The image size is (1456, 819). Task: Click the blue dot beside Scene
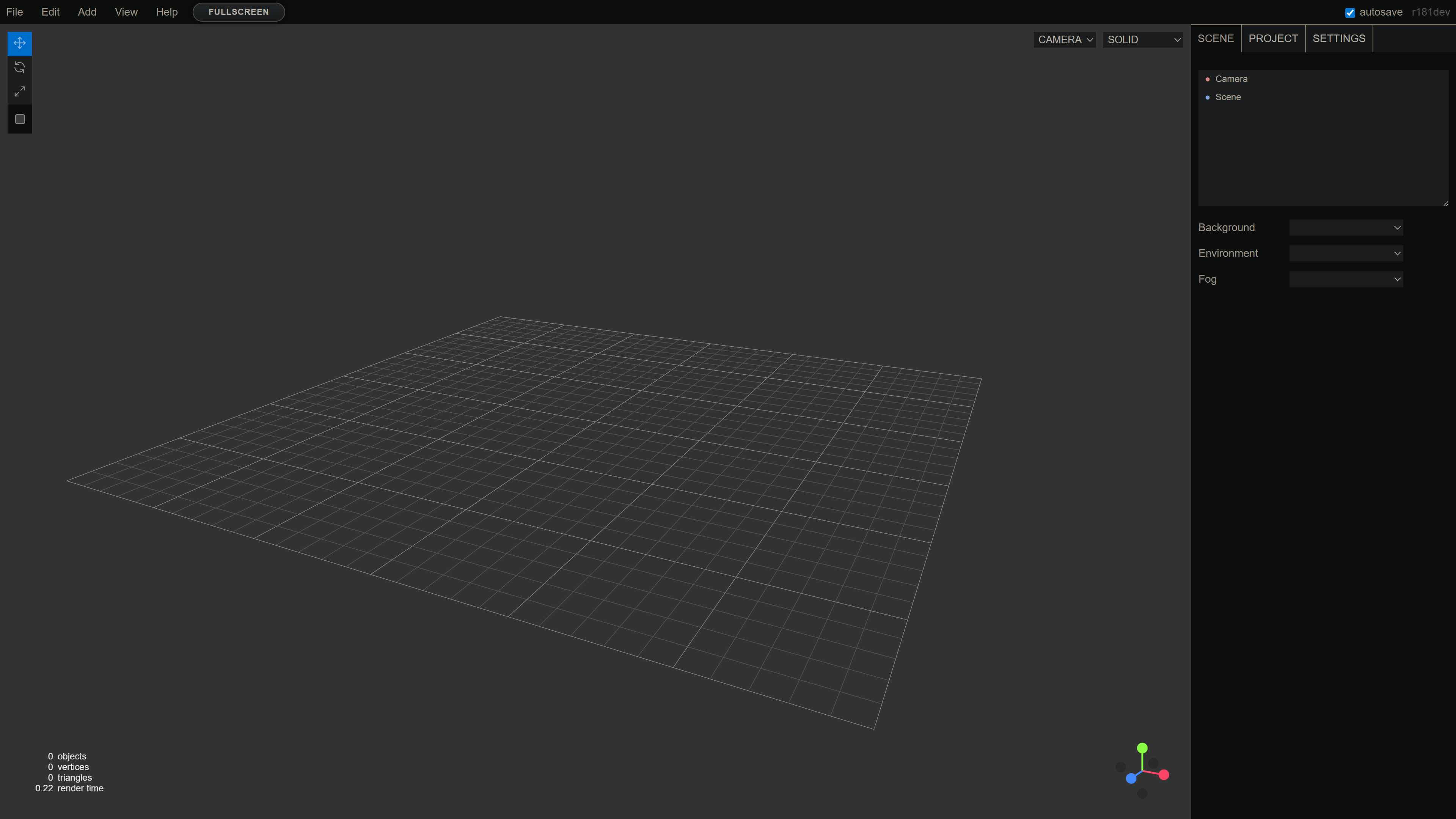tap(1208, 97)
